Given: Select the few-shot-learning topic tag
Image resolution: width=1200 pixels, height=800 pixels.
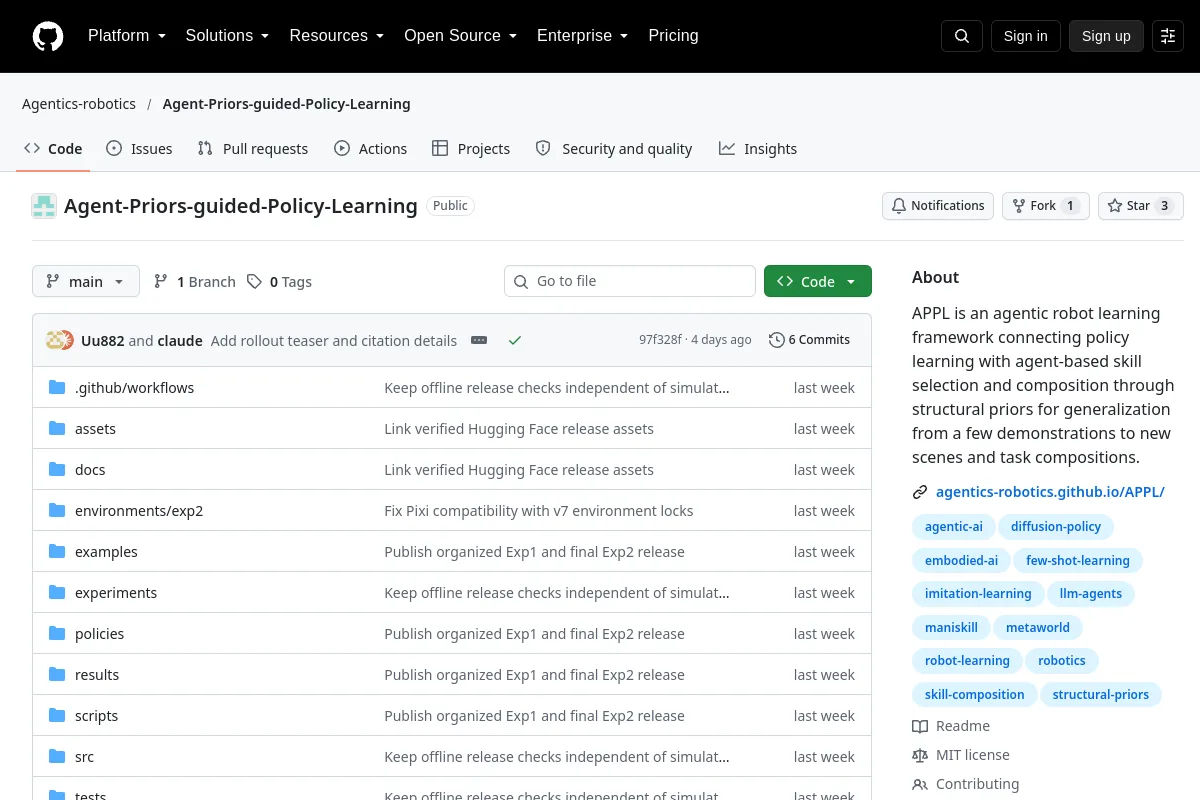Looking at the screenshot, I should pyautogui.click(x=1078, y=561).
